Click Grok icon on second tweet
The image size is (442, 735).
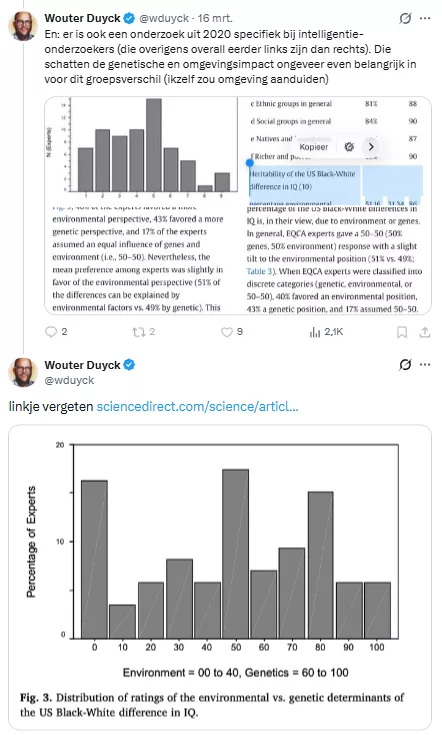coord(405,364)
